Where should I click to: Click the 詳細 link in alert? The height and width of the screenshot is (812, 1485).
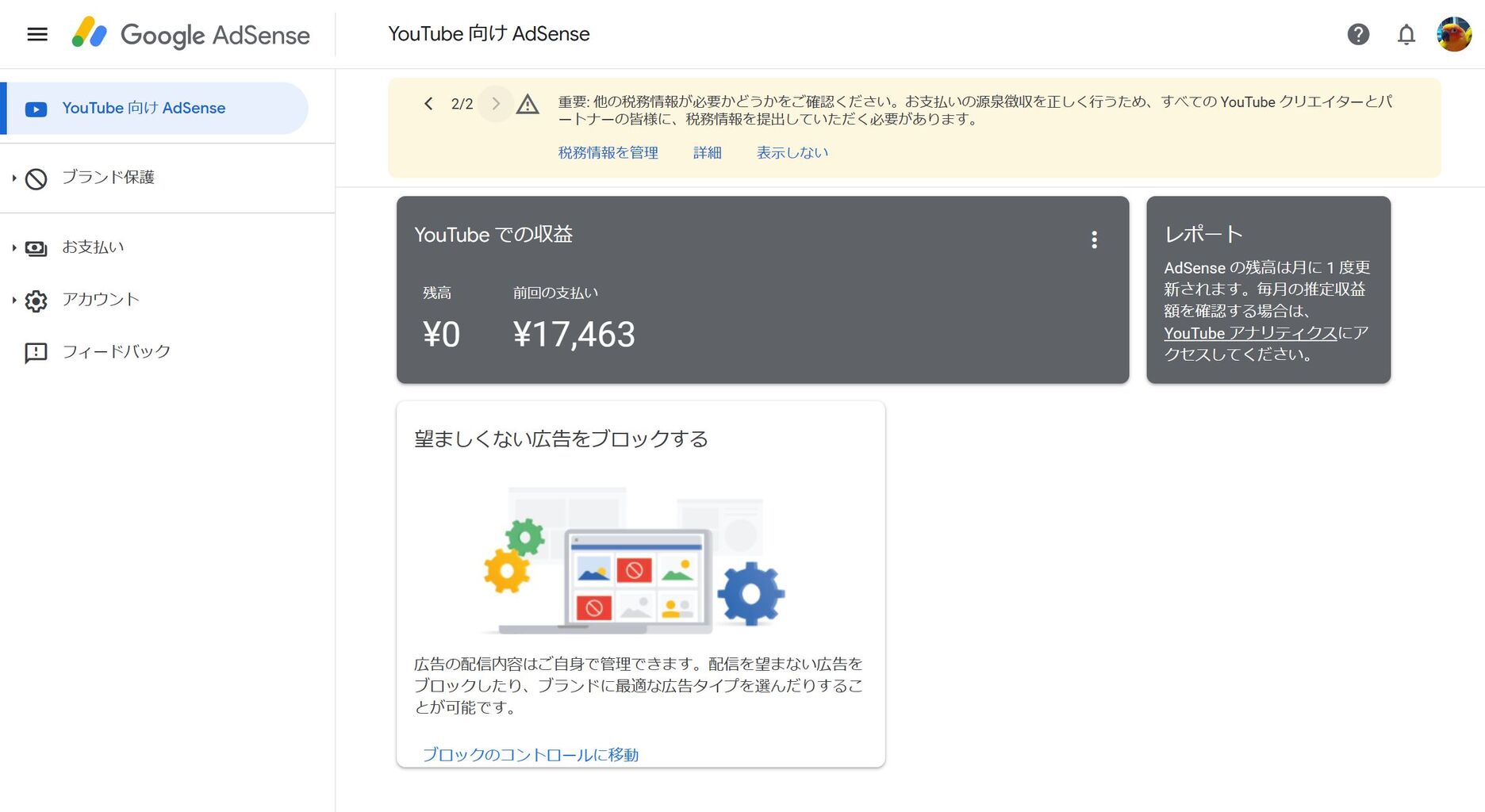point(708,152)
